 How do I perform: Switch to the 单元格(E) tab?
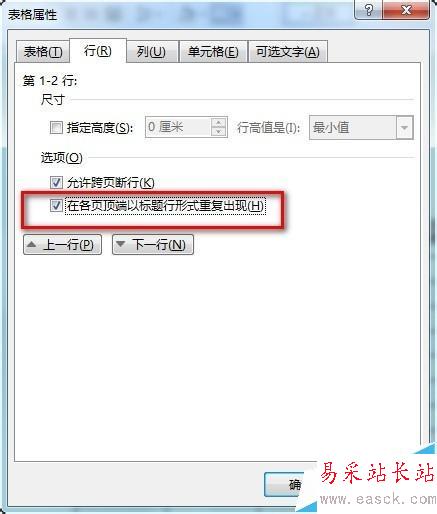[213, 52]
